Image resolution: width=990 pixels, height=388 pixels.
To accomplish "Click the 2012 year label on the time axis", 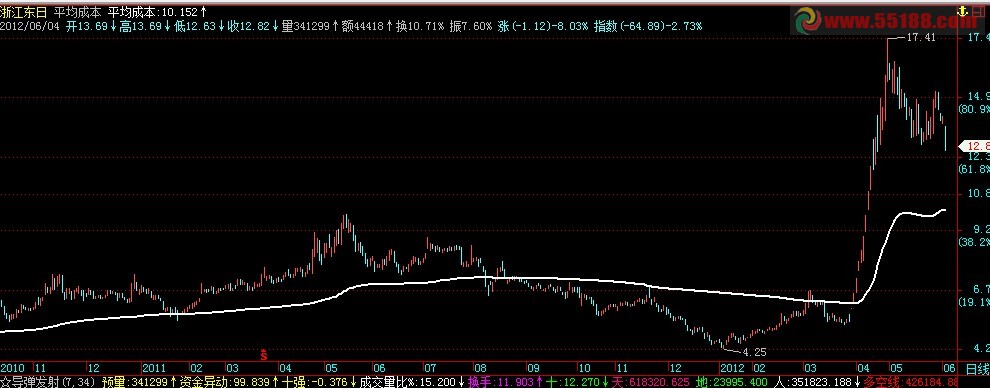I will click(732, 367).
